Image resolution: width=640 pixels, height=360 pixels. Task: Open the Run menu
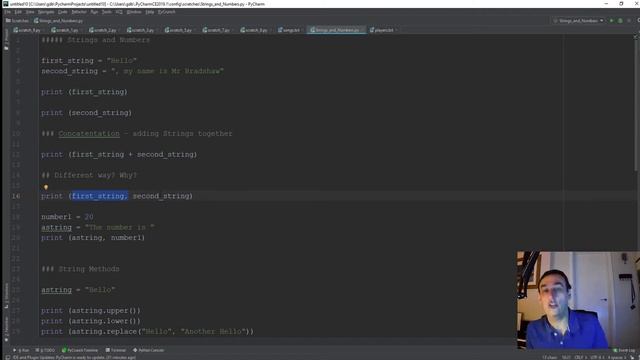[94, 12]
